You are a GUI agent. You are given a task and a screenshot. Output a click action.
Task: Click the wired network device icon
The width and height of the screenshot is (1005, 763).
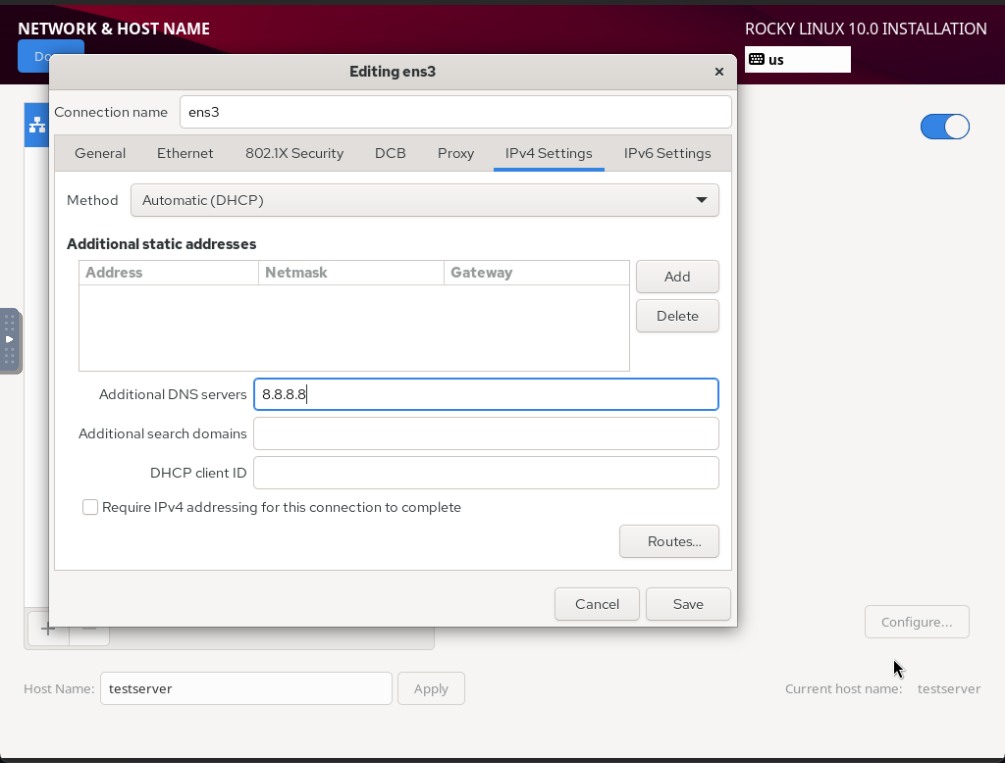[37, 124]
